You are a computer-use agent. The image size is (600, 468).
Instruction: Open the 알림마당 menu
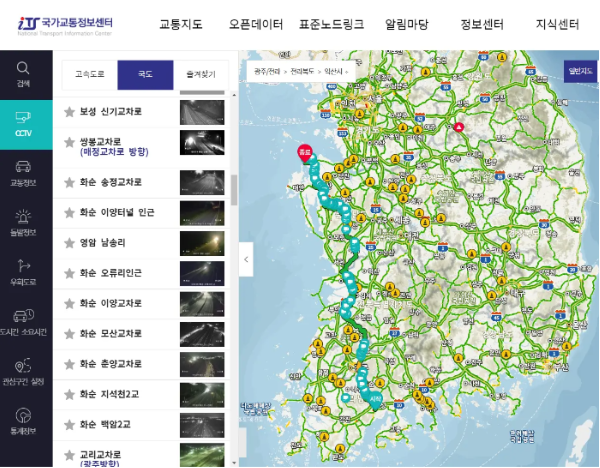[406, 24]
